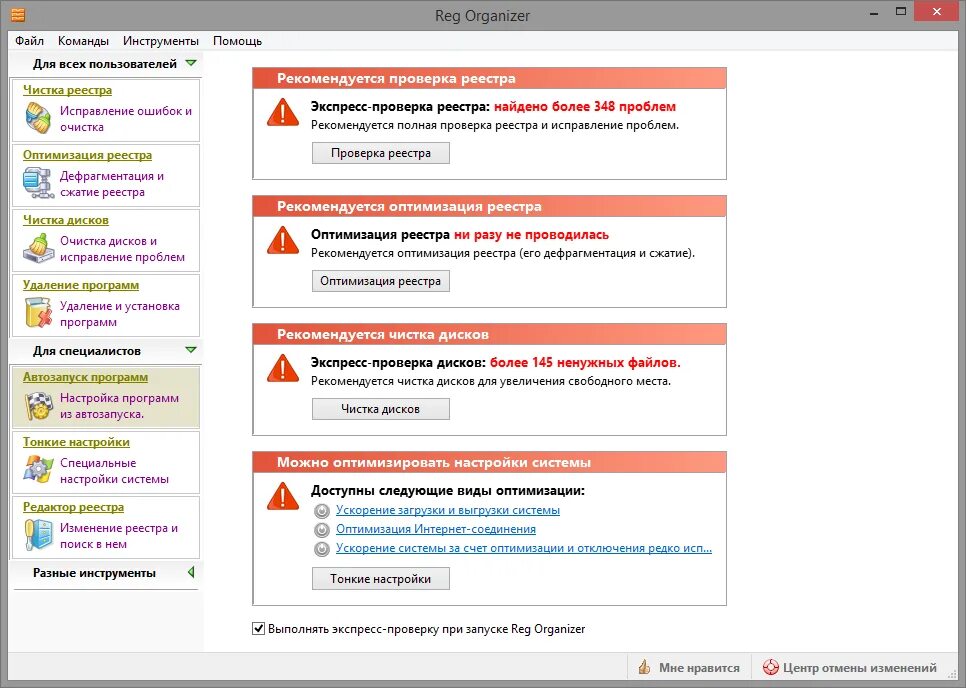The image size is (966, 688).
Task: Click the Для специалистов header text
Action: pyautogui.click(x=87, y=350)
